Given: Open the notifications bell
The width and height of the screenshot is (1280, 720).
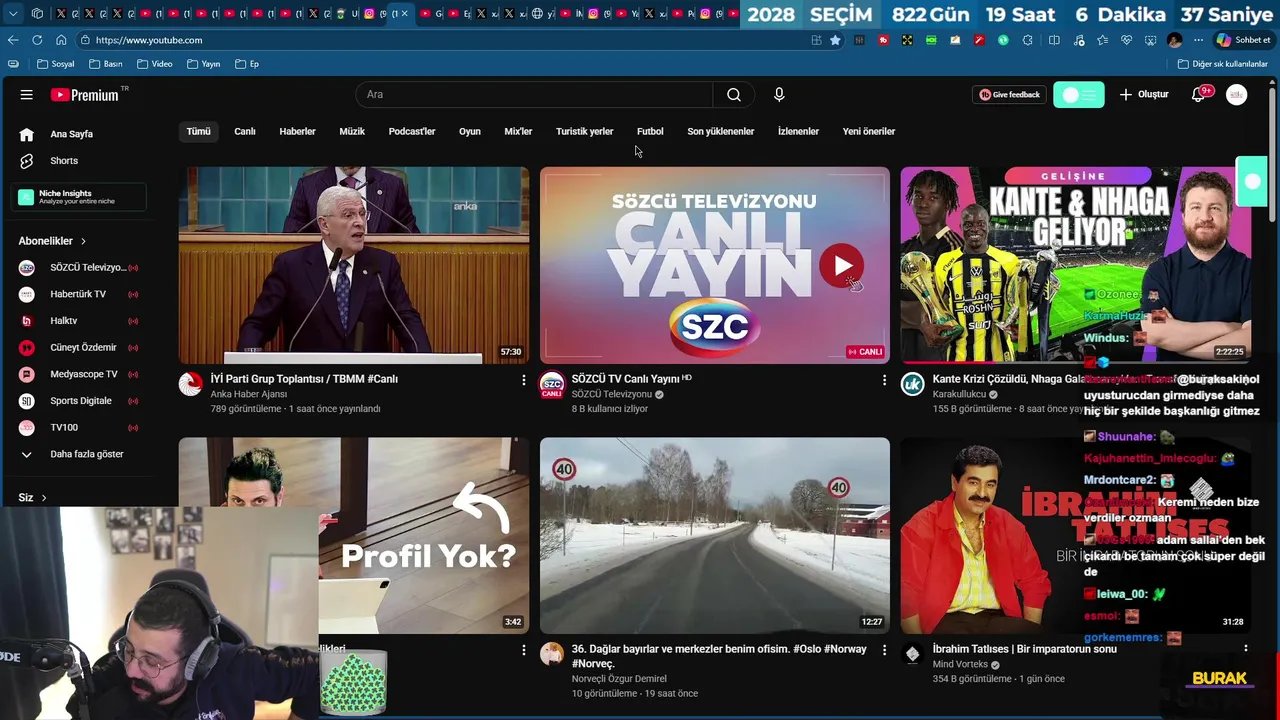Looking at the screenshot, I should coord(1198,95).
